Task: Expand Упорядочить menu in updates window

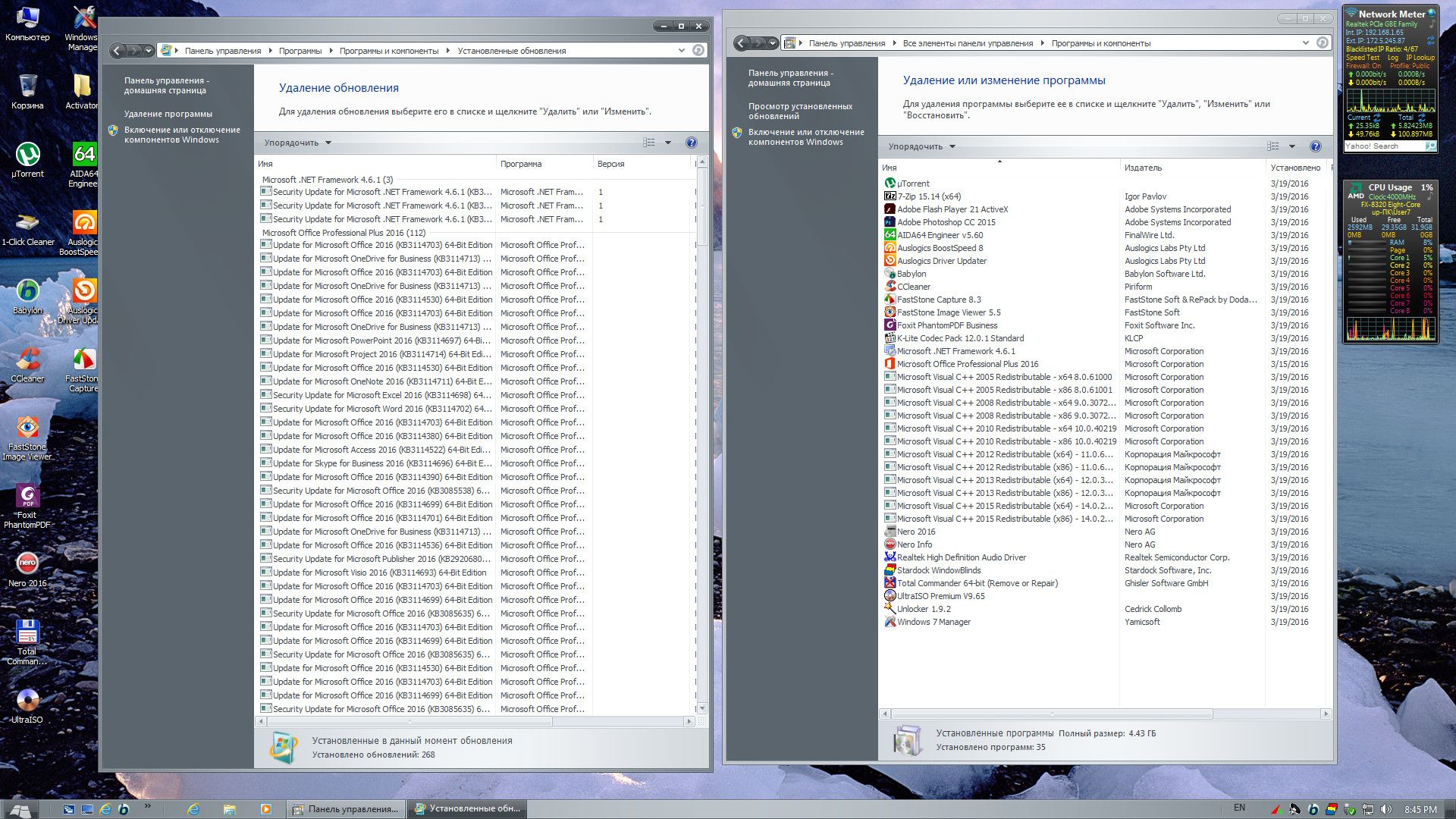Action: tap(297, 143)
